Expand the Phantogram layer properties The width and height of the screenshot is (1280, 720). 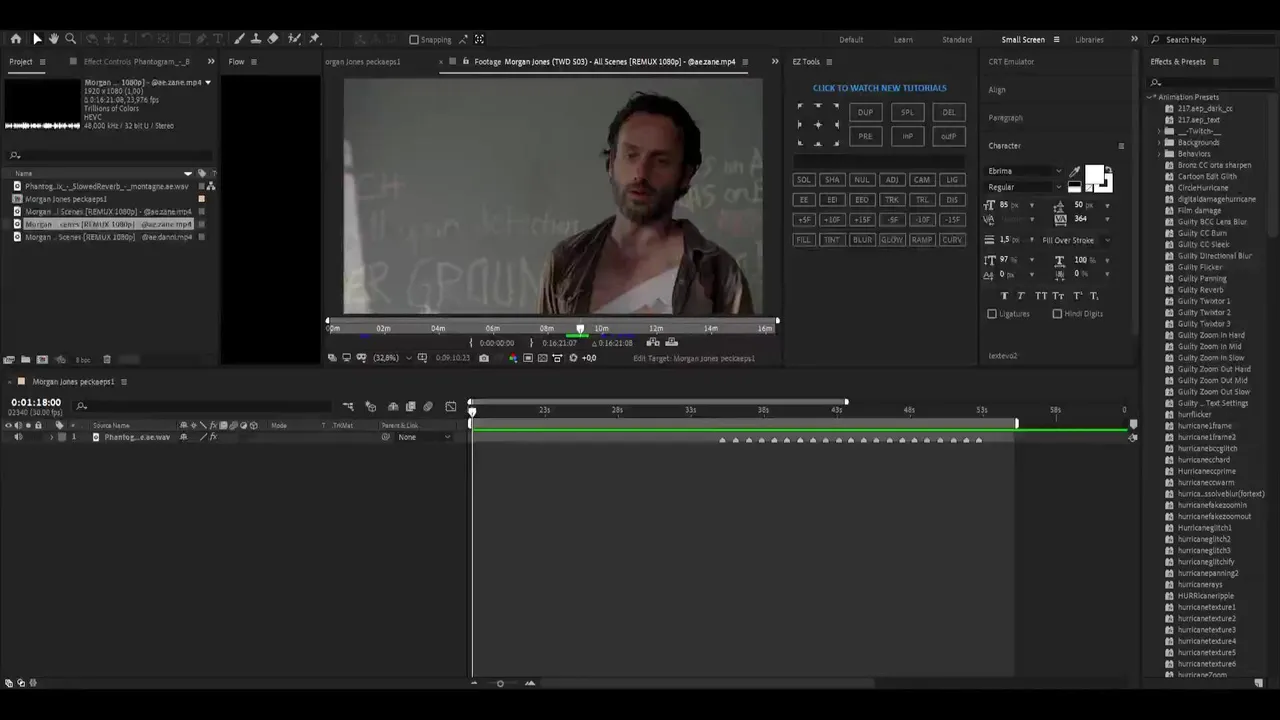click(52, 437)
